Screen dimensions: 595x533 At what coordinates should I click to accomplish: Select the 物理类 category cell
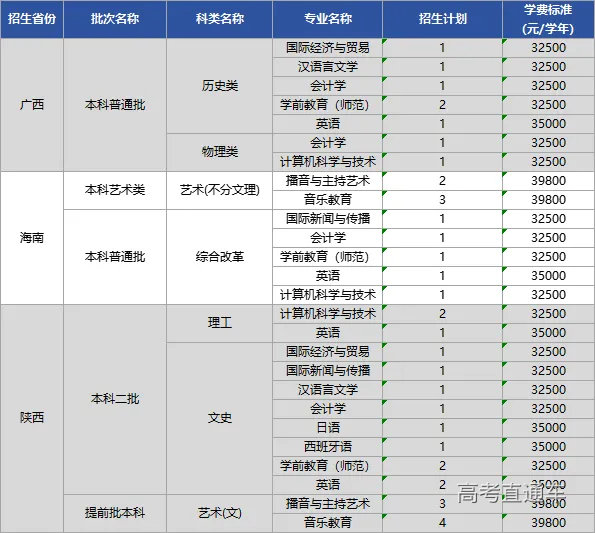[219, 152]
